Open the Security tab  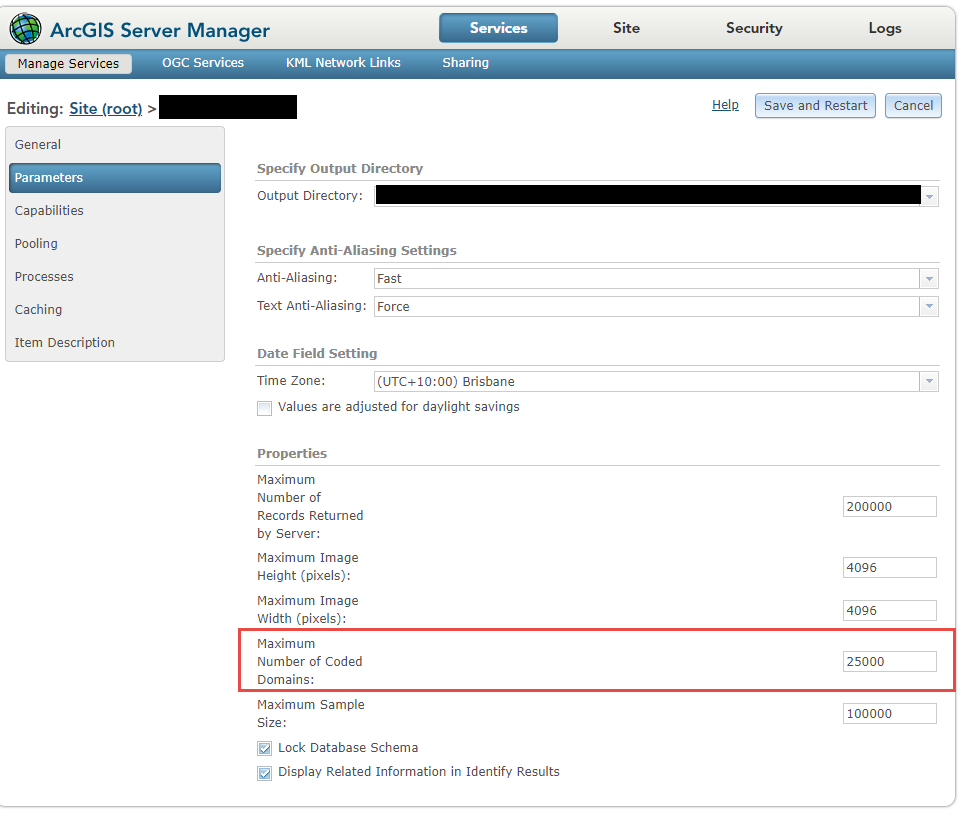(x=754, y=28)
